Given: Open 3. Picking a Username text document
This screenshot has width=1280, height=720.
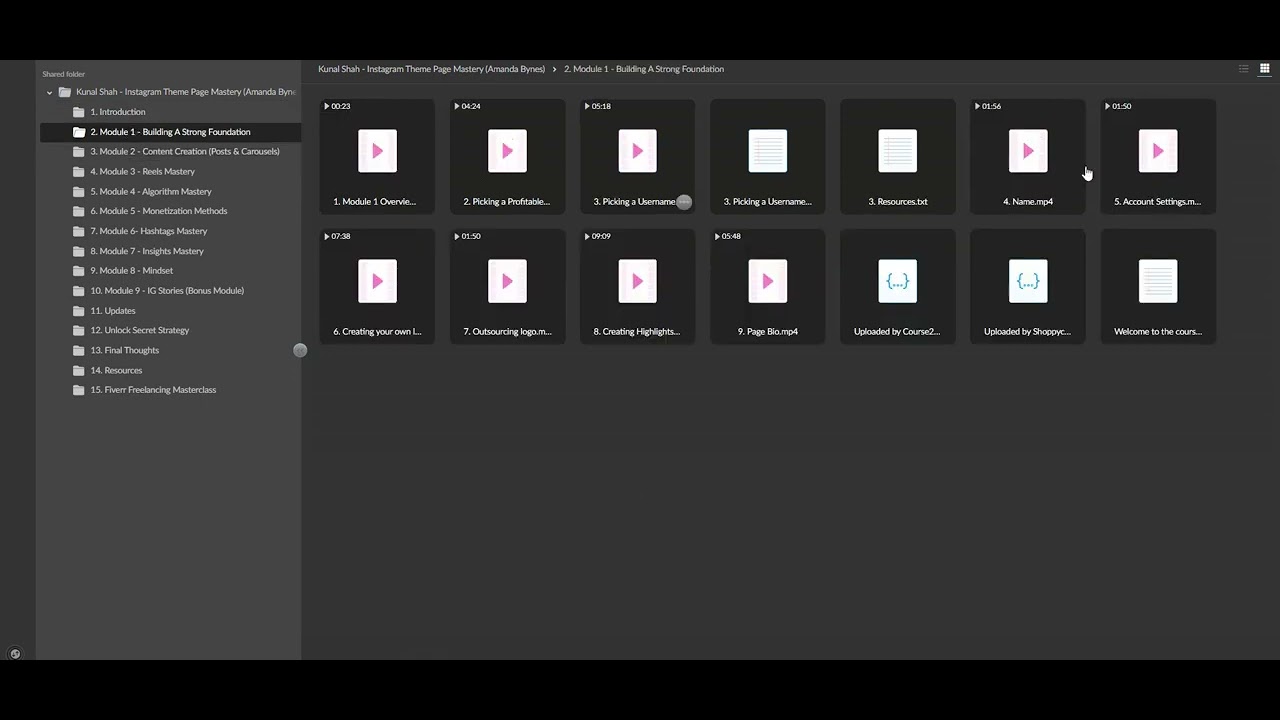Looking at the screenshot, I should [x=768, y=156].
